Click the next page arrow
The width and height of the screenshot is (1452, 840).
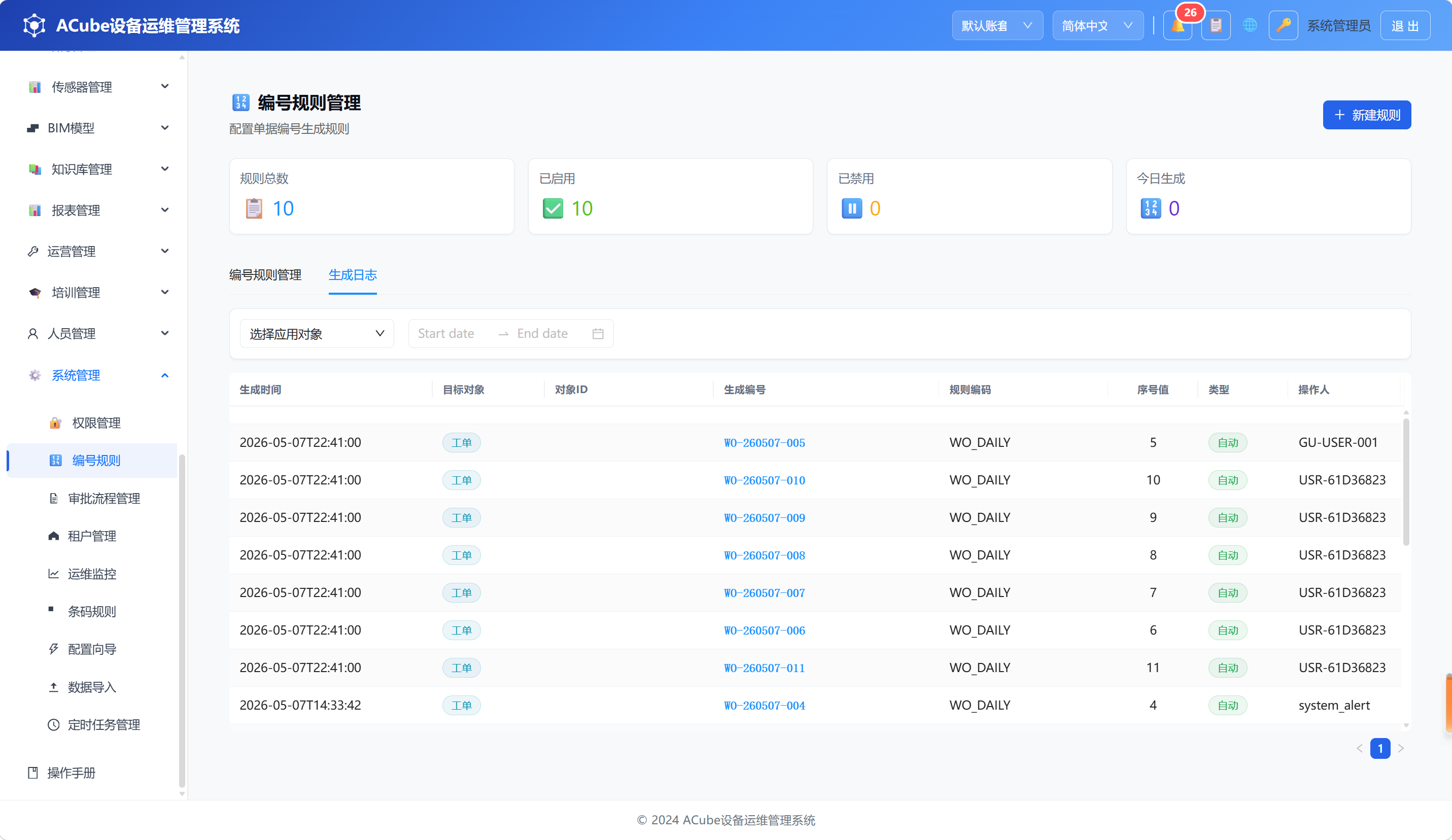pyautogui.click(x=1401, y=748)
